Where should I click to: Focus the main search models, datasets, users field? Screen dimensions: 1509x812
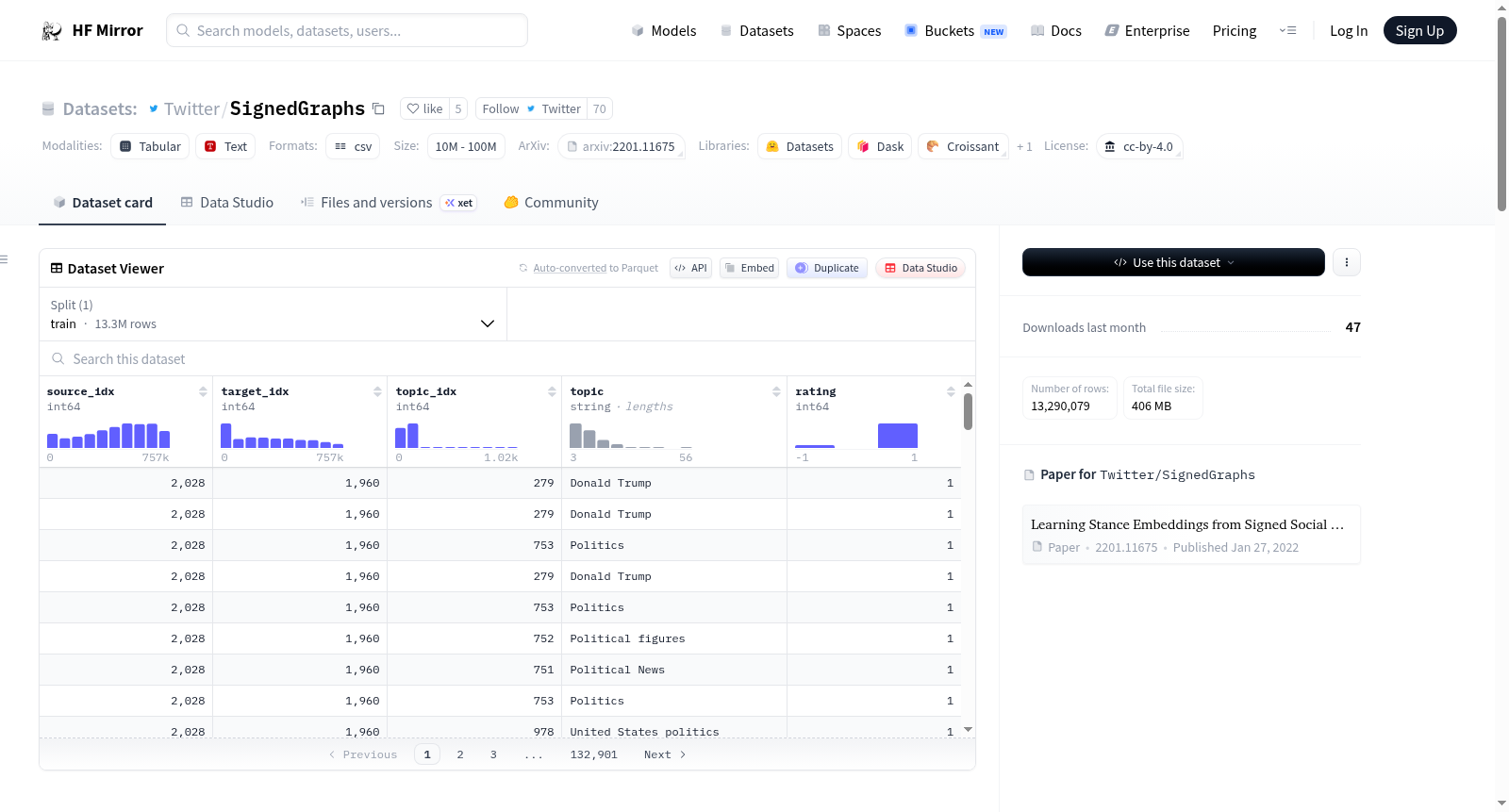347,30
